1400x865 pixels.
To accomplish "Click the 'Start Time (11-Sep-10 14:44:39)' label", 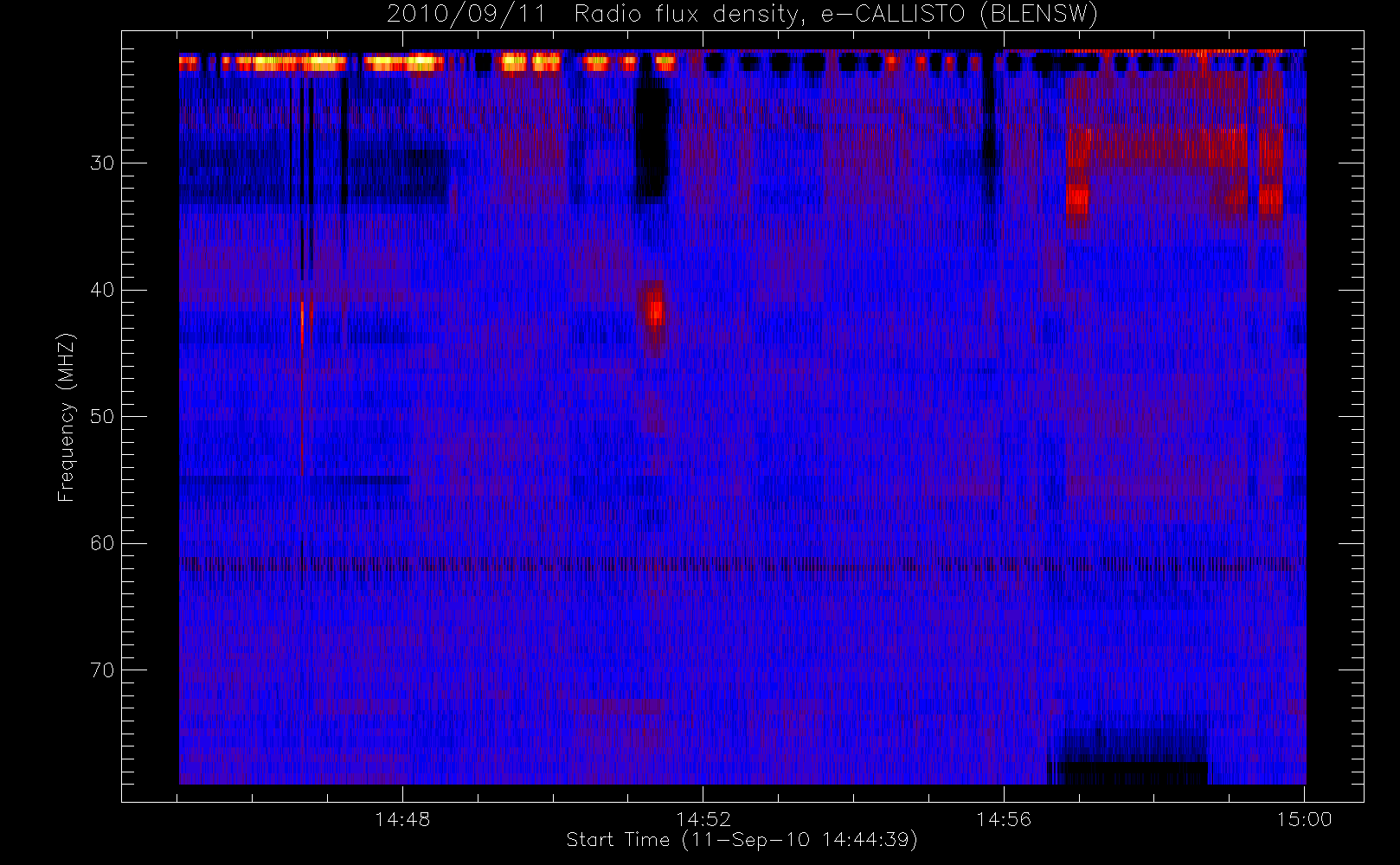I will (742, 840).
